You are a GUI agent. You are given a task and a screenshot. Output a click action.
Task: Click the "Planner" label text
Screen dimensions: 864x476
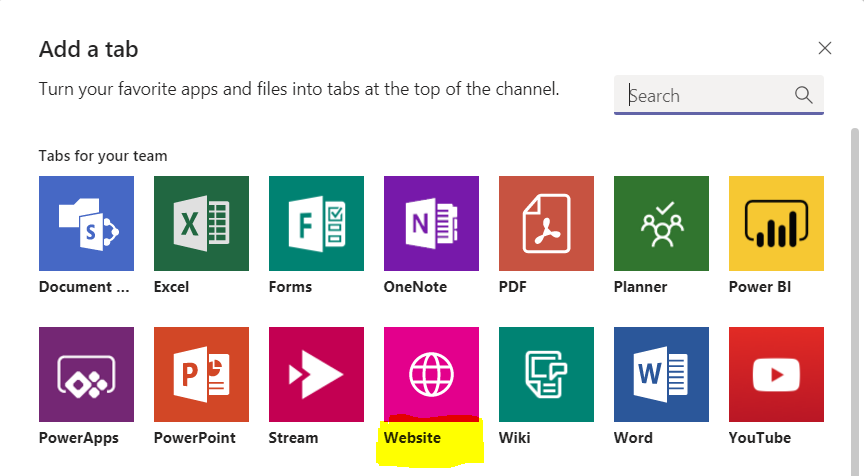pyautogui.click(x=640, y=287)
